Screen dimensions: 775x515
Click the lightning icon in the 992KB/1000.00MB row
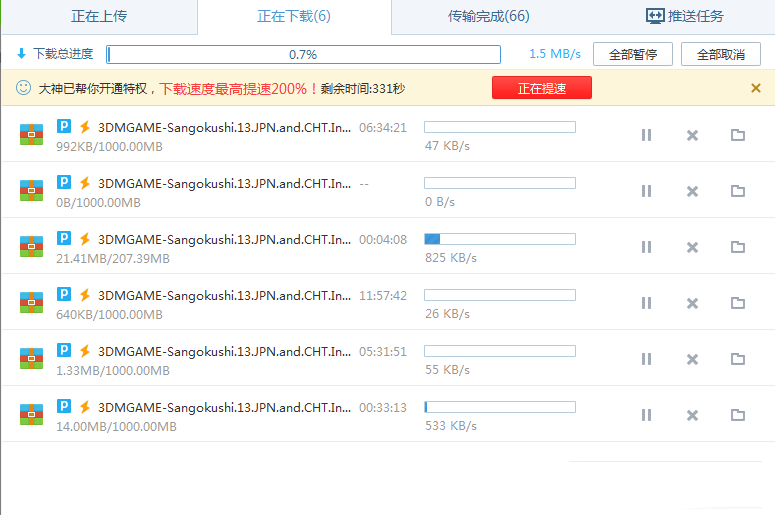85,127
